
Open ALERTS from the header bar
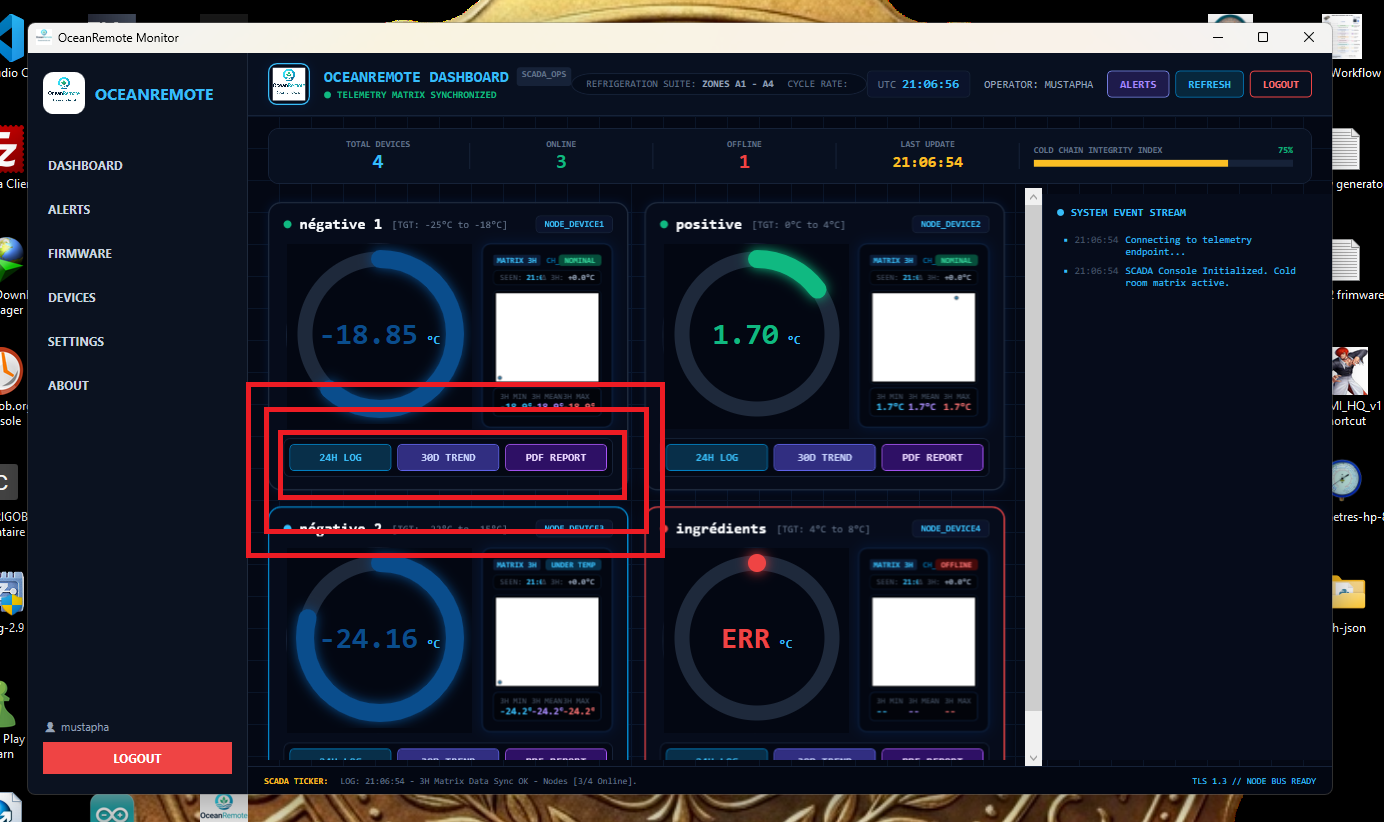(1138, 85)
